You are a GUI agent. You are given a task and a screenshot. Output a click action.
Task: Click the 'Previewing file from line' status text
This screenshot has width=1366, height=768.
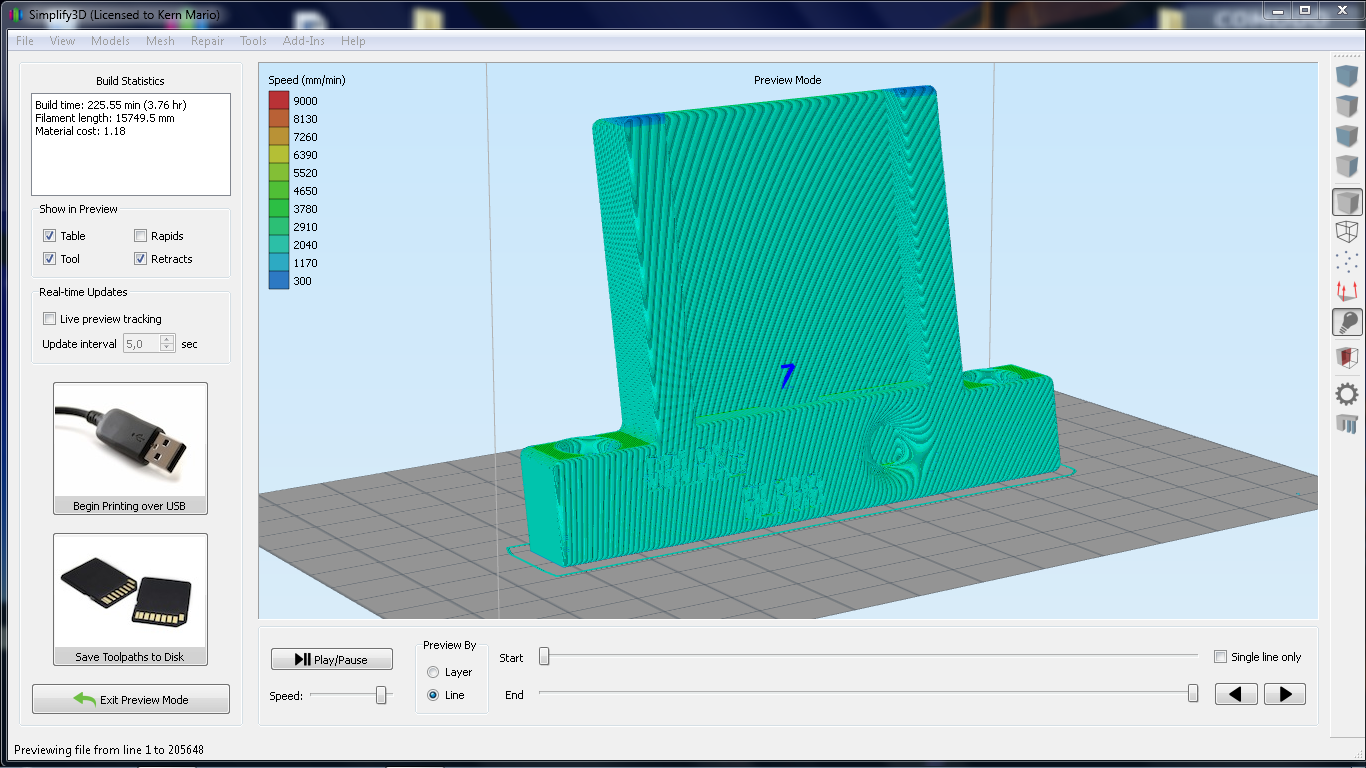coord(110,749)
